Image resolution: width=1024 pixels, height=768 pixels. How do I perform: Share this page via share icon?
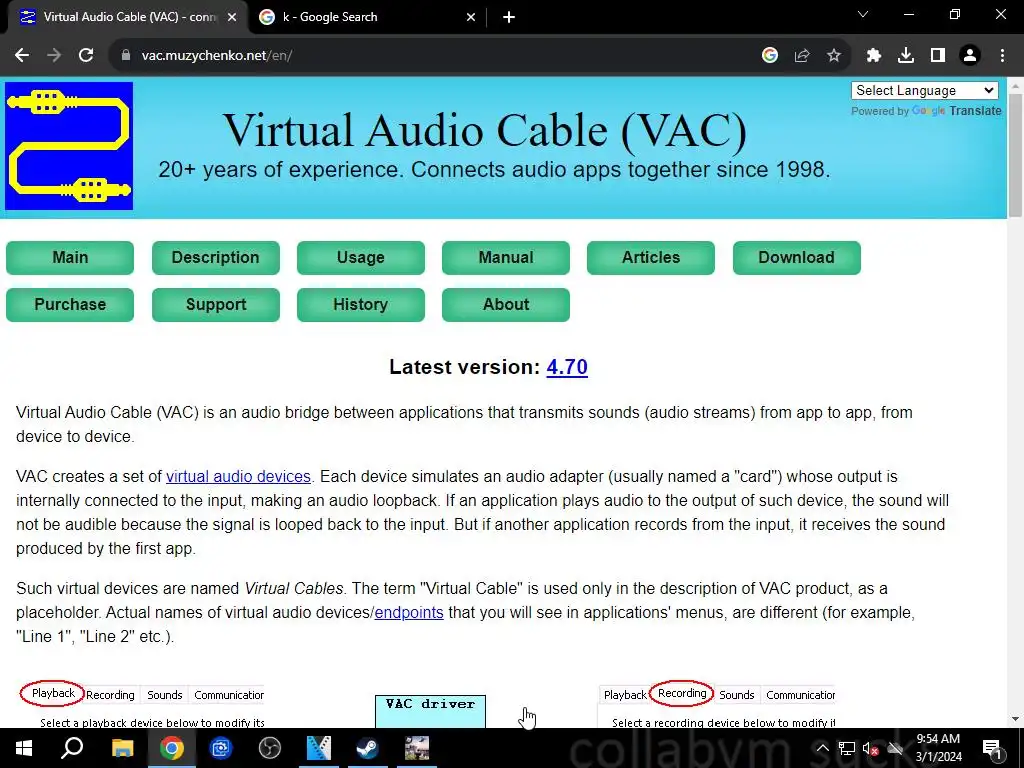click(x=802, y=56)
